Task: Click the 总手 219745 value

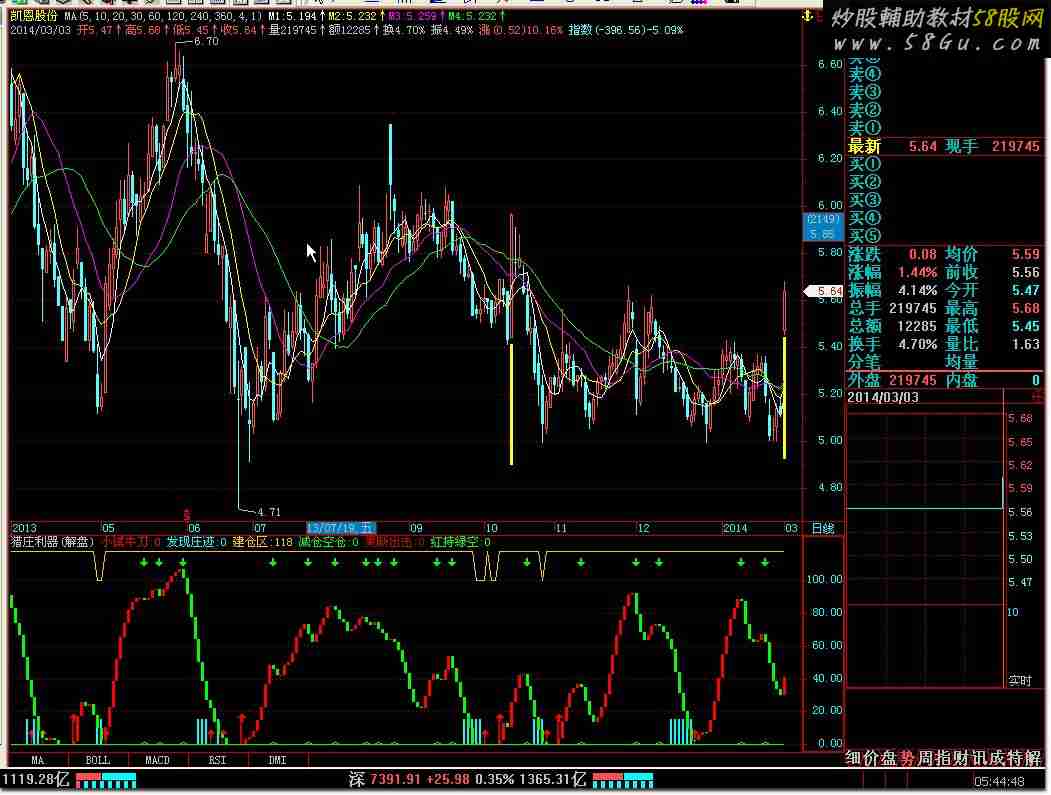Action: pos(913,308)
